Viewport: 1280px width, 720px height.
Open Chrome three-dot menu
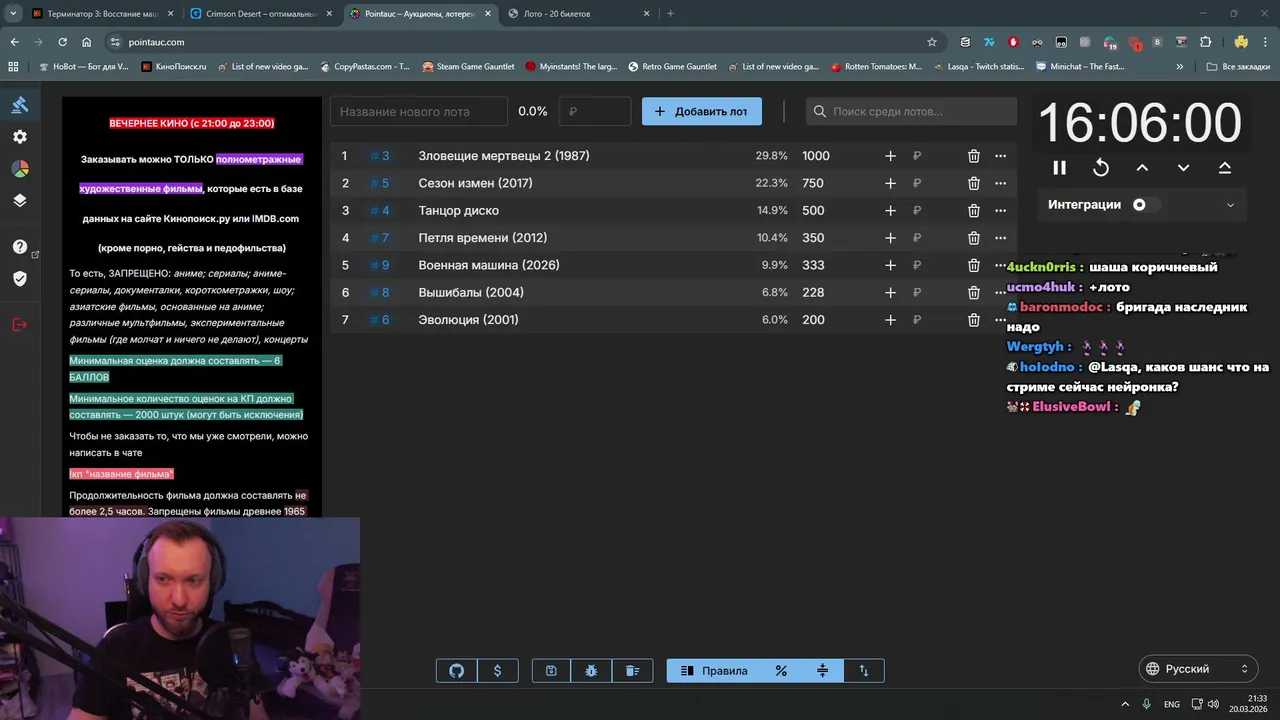[1265, 42]
